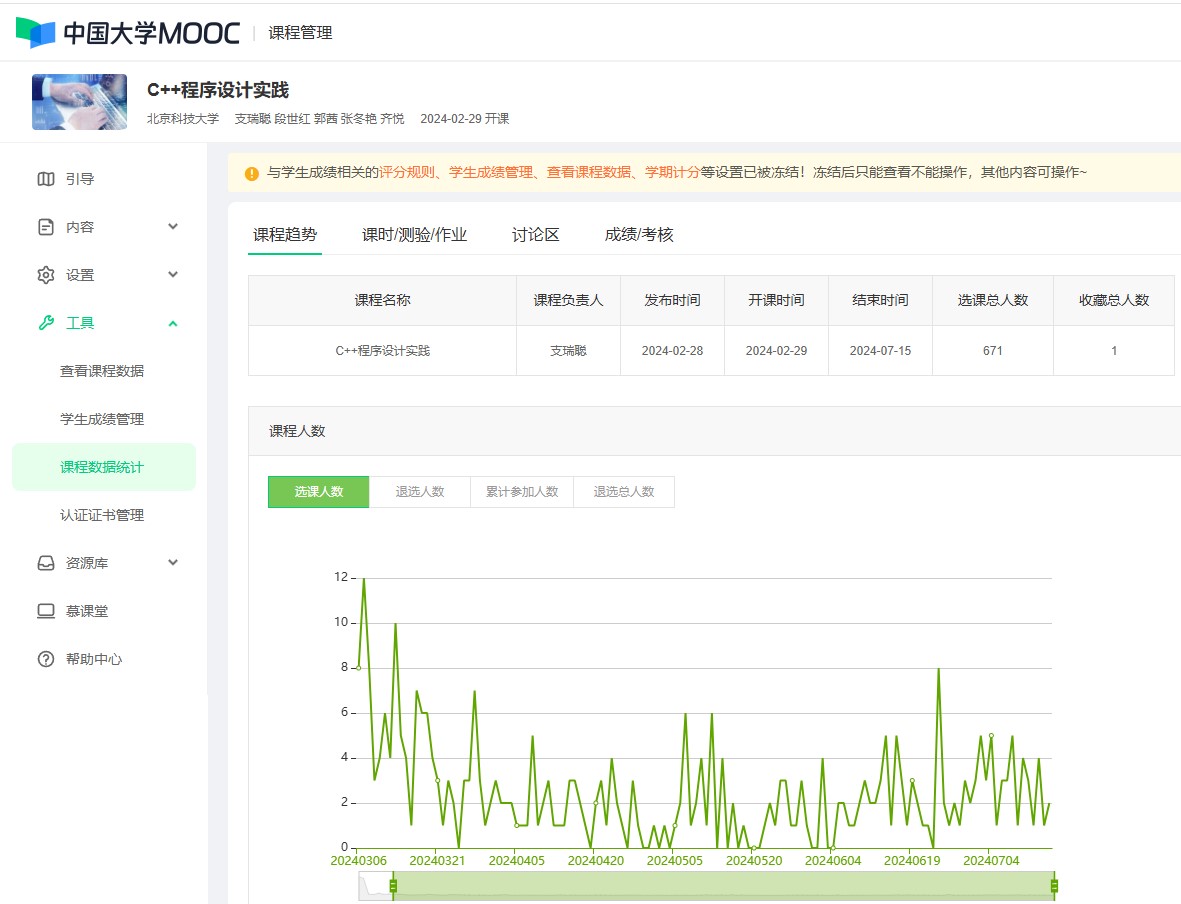Click the 引导 book icon in sidebar
1181x904 pixels.
tap(46, 179)
